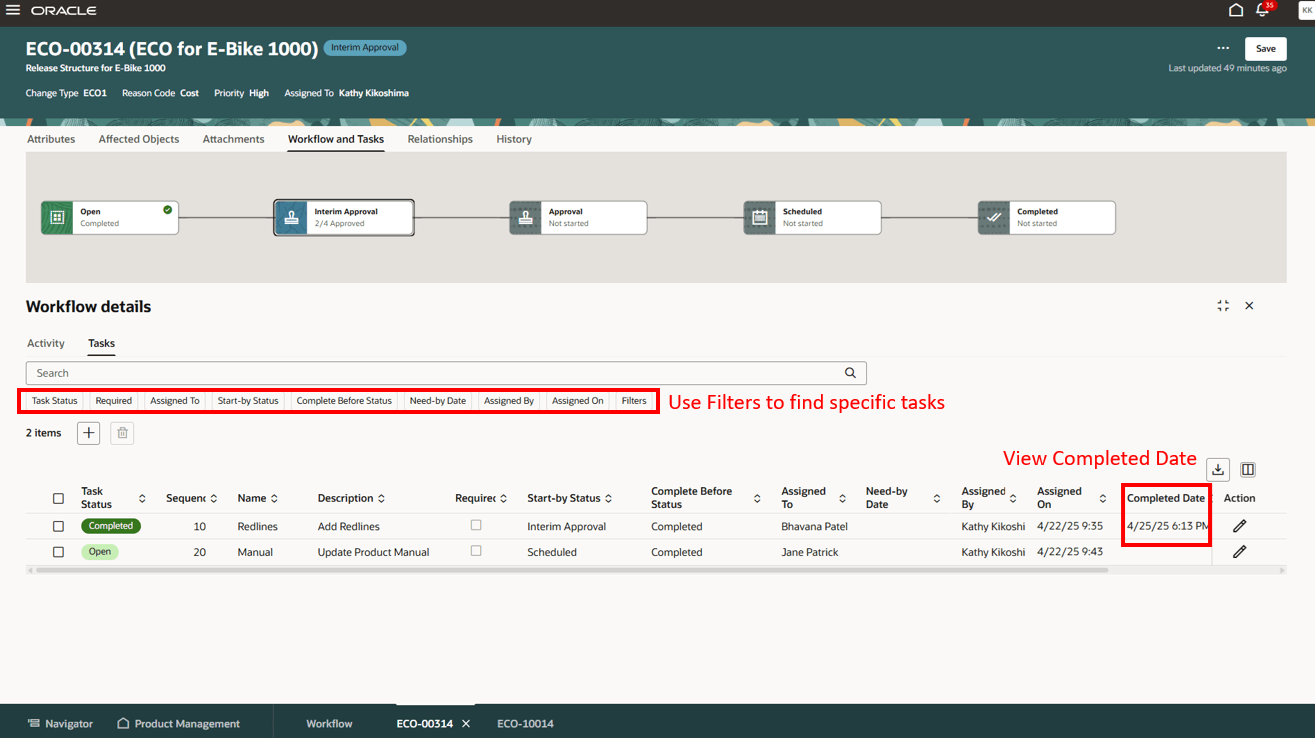Open the Task Status filter chip

click(55, 401)
